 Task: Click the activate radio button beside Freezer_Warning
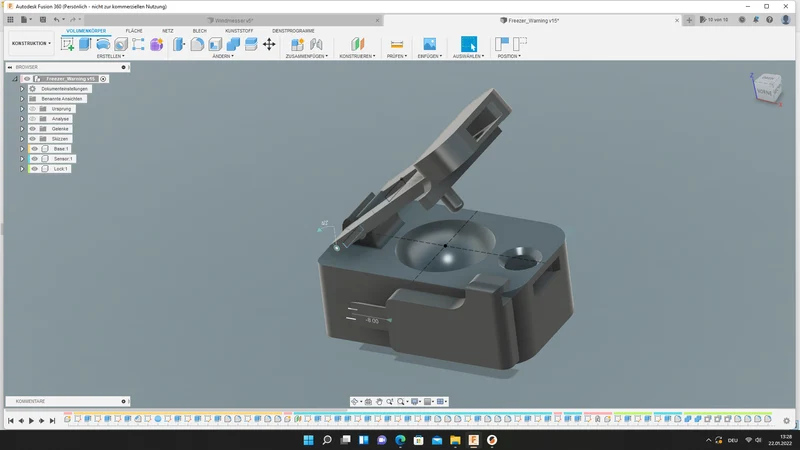[103, 79]
